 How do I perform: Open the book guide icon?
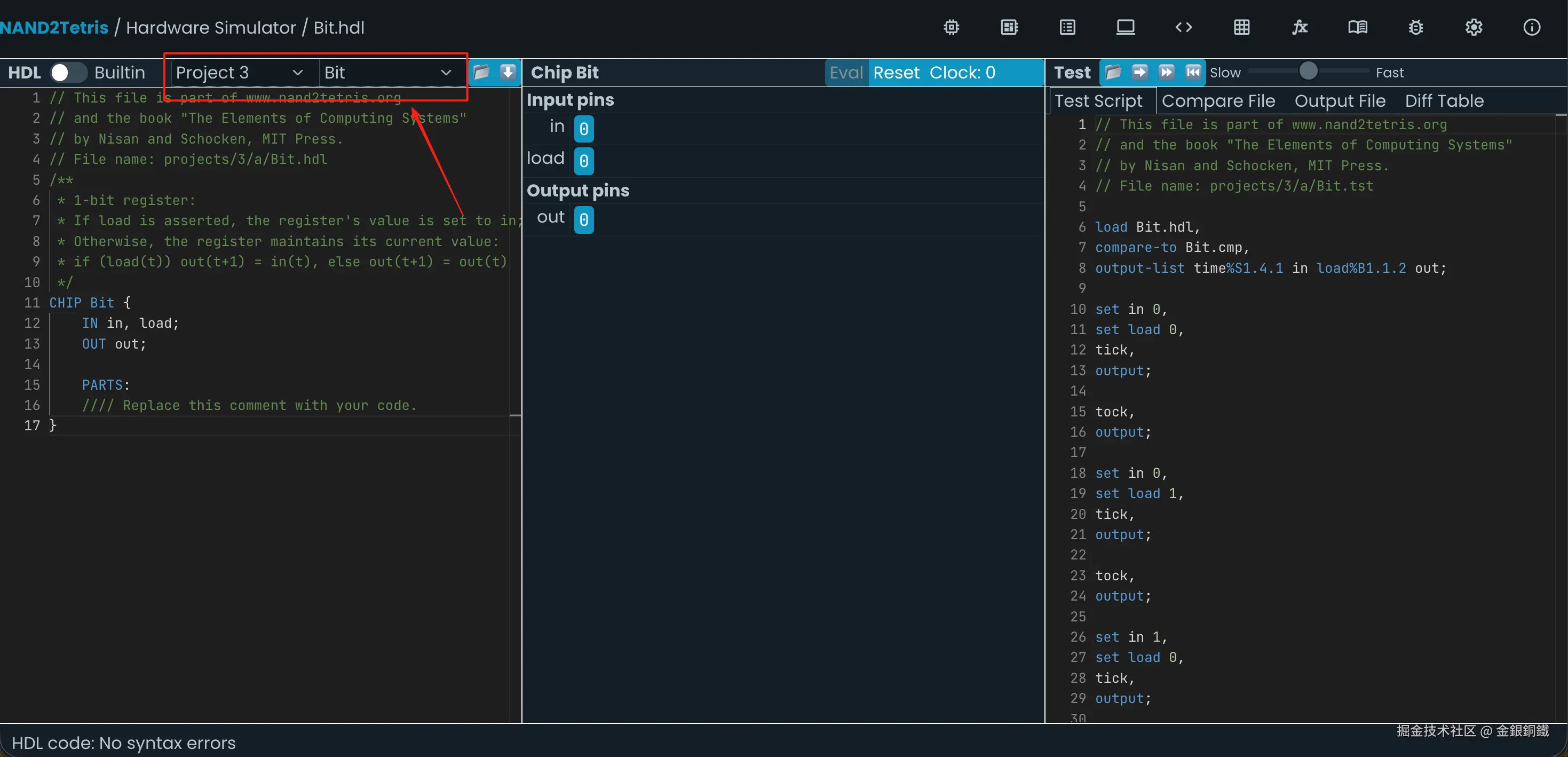pyautogui.click(x=1357, y=27)
